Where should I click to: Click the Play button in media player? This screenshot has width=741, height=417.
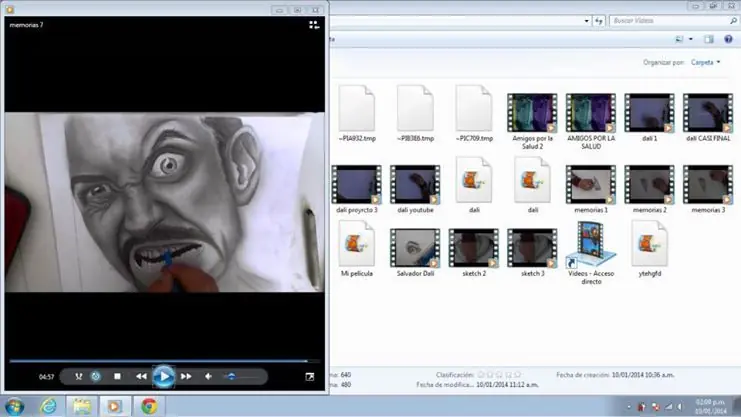pyautogui.click(x=164, y=376)
